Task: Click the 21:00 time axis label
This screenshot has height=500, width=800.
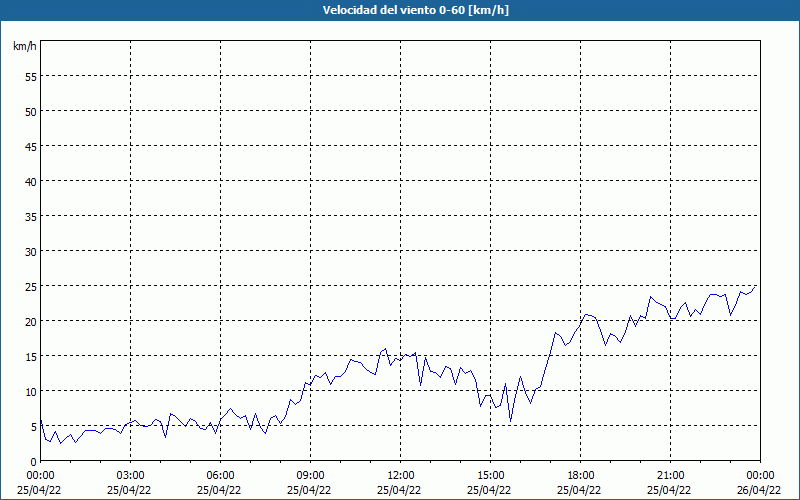Action: click(x=670, y=476)
